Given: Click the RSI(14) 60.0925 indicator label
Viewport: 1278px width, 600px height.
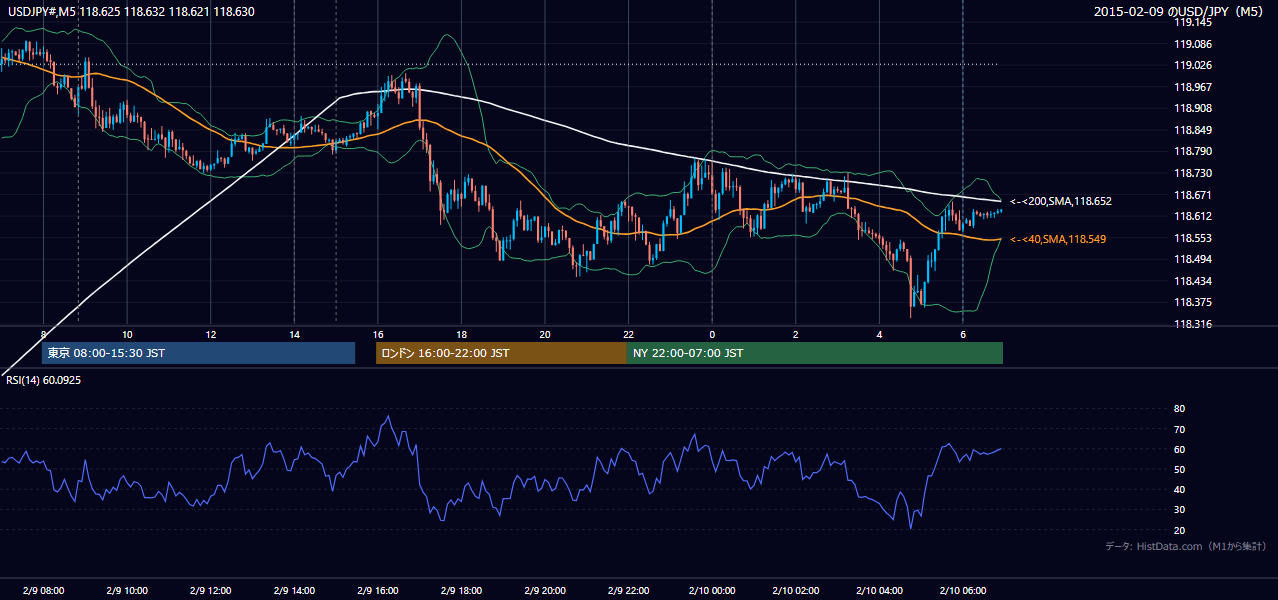Looking at the screenshot, I should [42, 380].
